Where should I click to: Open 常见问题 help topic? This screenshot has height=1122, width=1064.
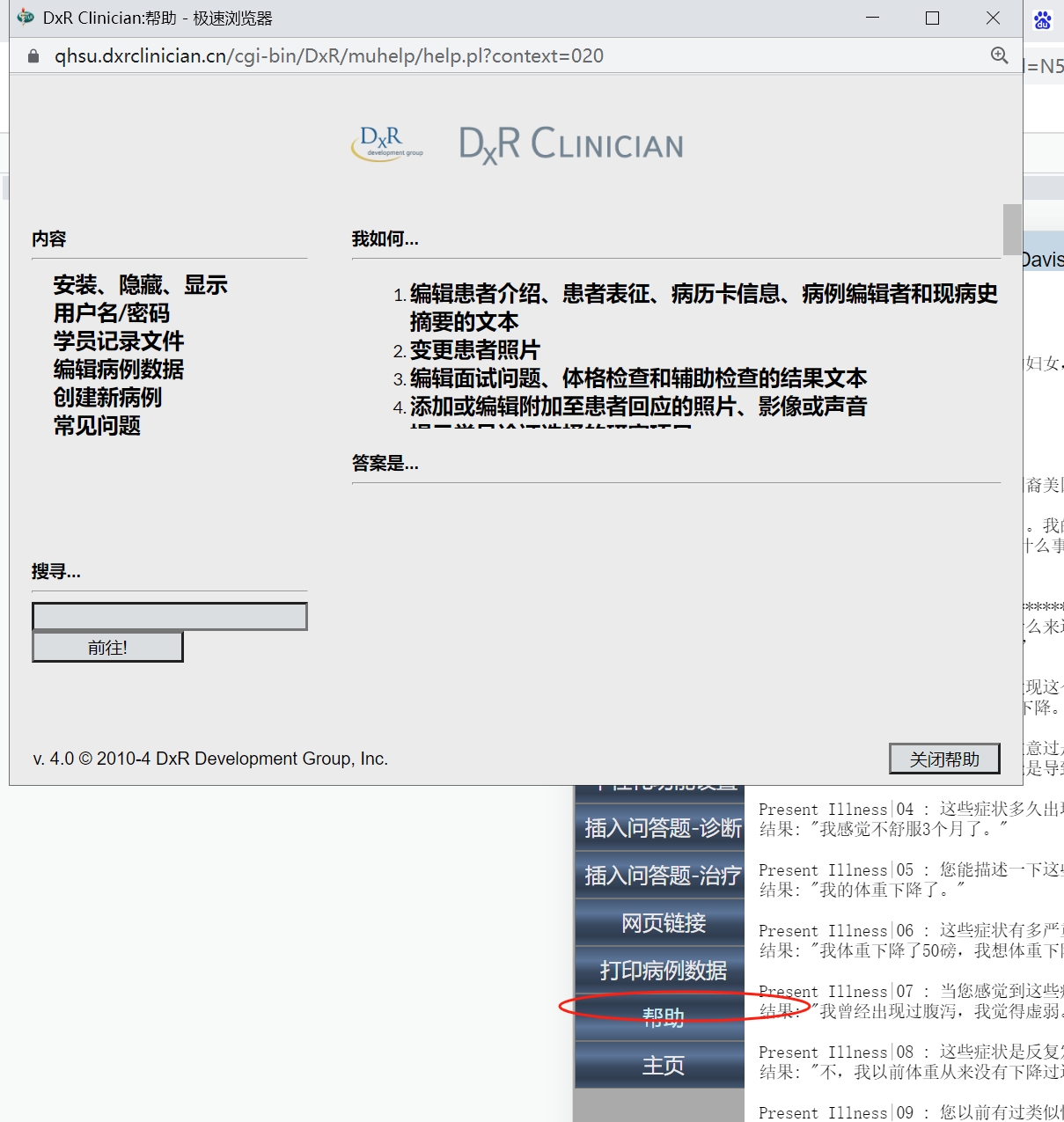(x=97, y=426)
